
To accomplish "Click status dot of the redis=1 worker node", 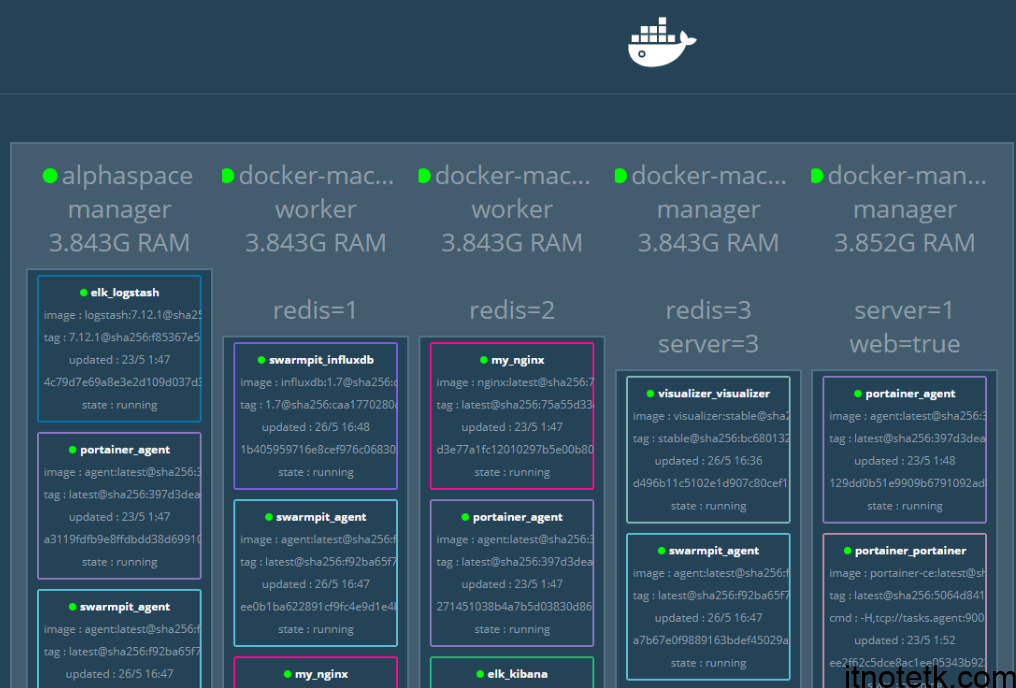I will click(x=227, y=176).
